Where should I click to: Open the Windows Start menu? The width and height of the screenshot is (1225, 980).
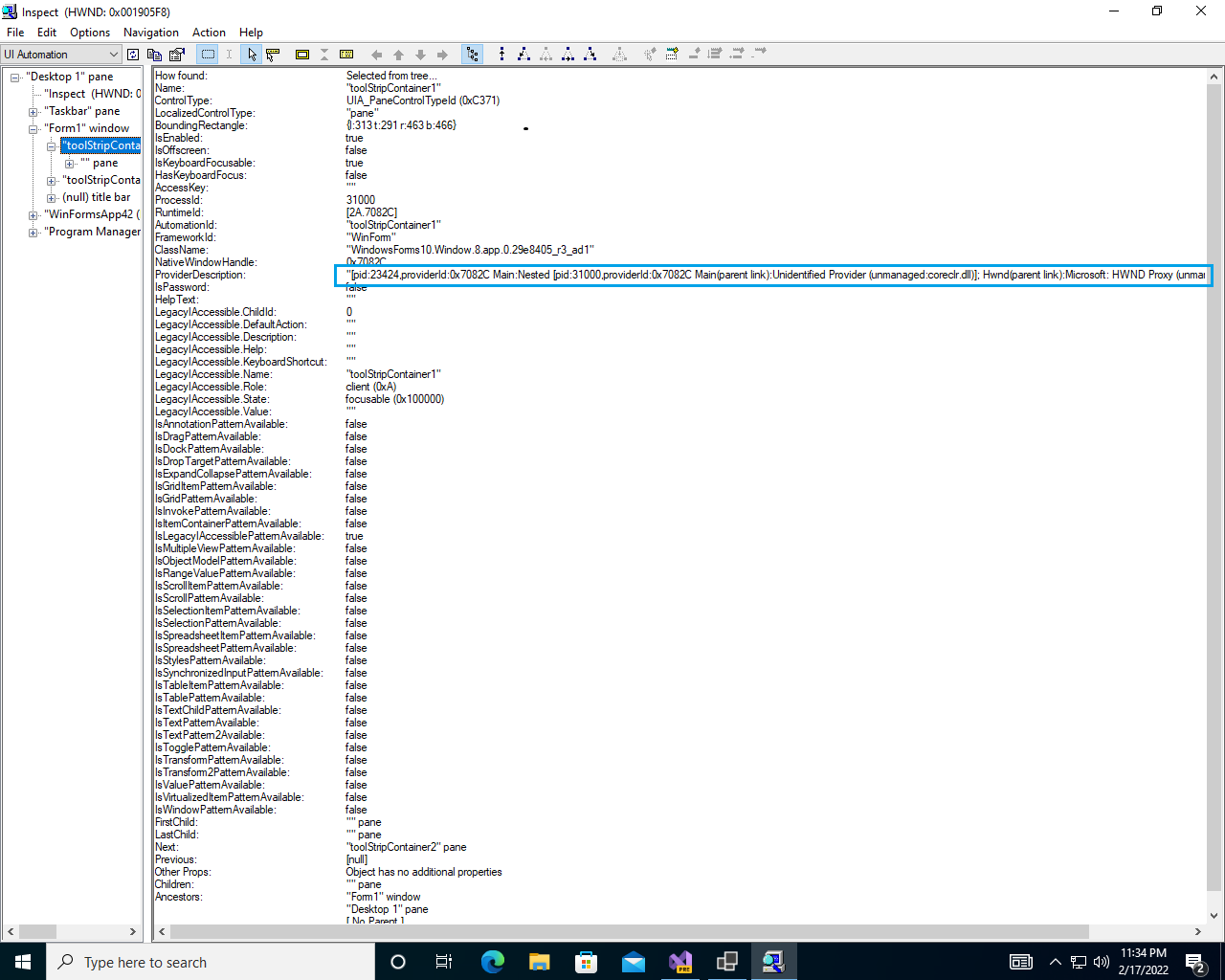(23, 962)
